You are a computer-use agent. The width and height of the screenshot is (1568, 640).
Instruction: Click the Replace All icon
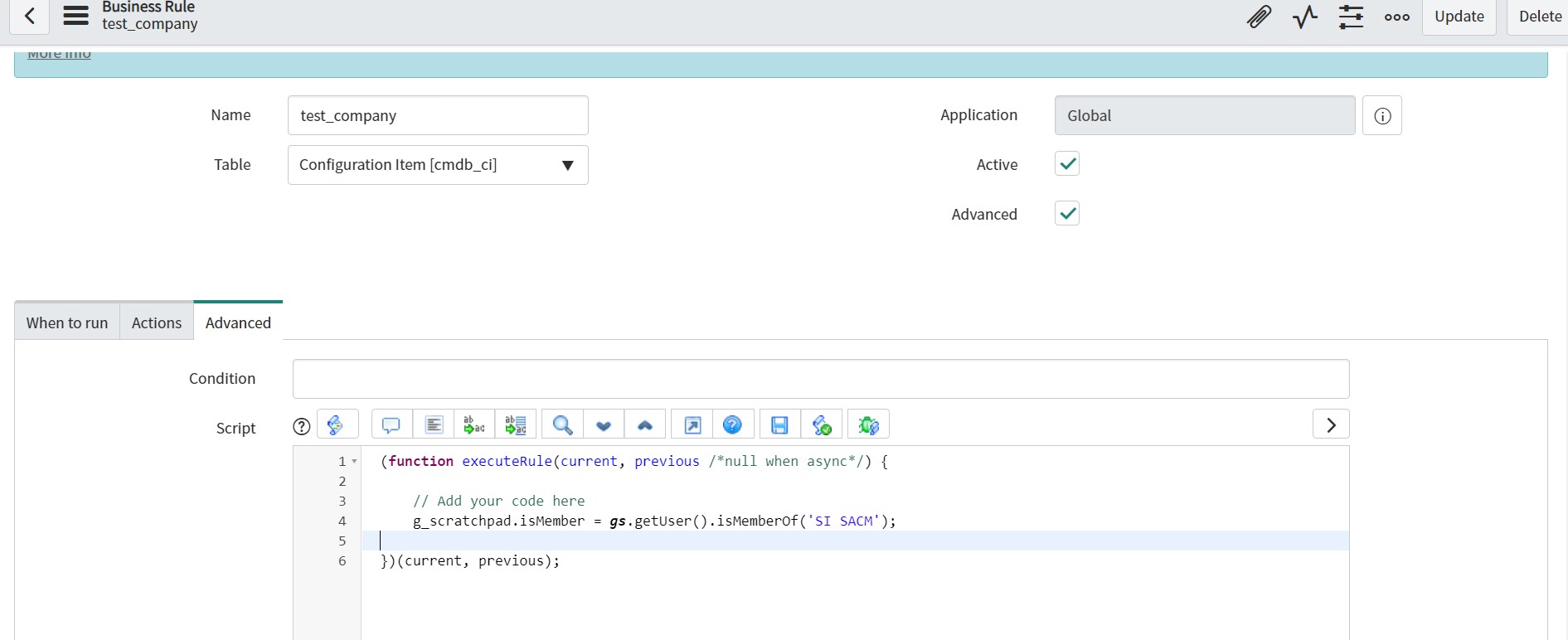point(516,424)
